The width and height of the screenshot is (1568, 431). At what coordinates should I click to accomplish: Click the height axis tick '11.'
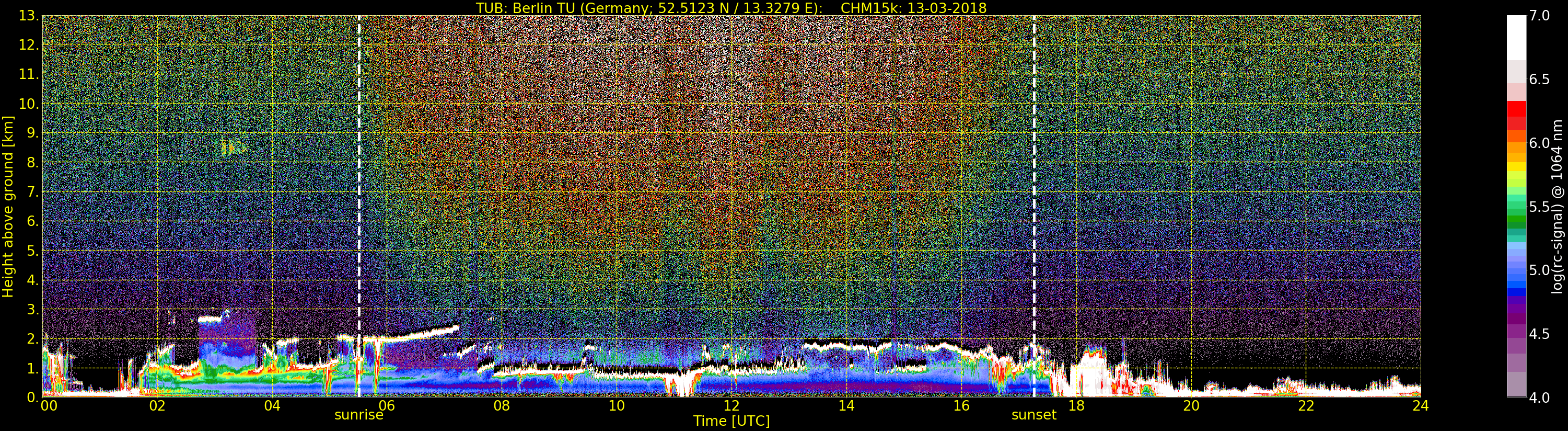[x=29, y=74]
